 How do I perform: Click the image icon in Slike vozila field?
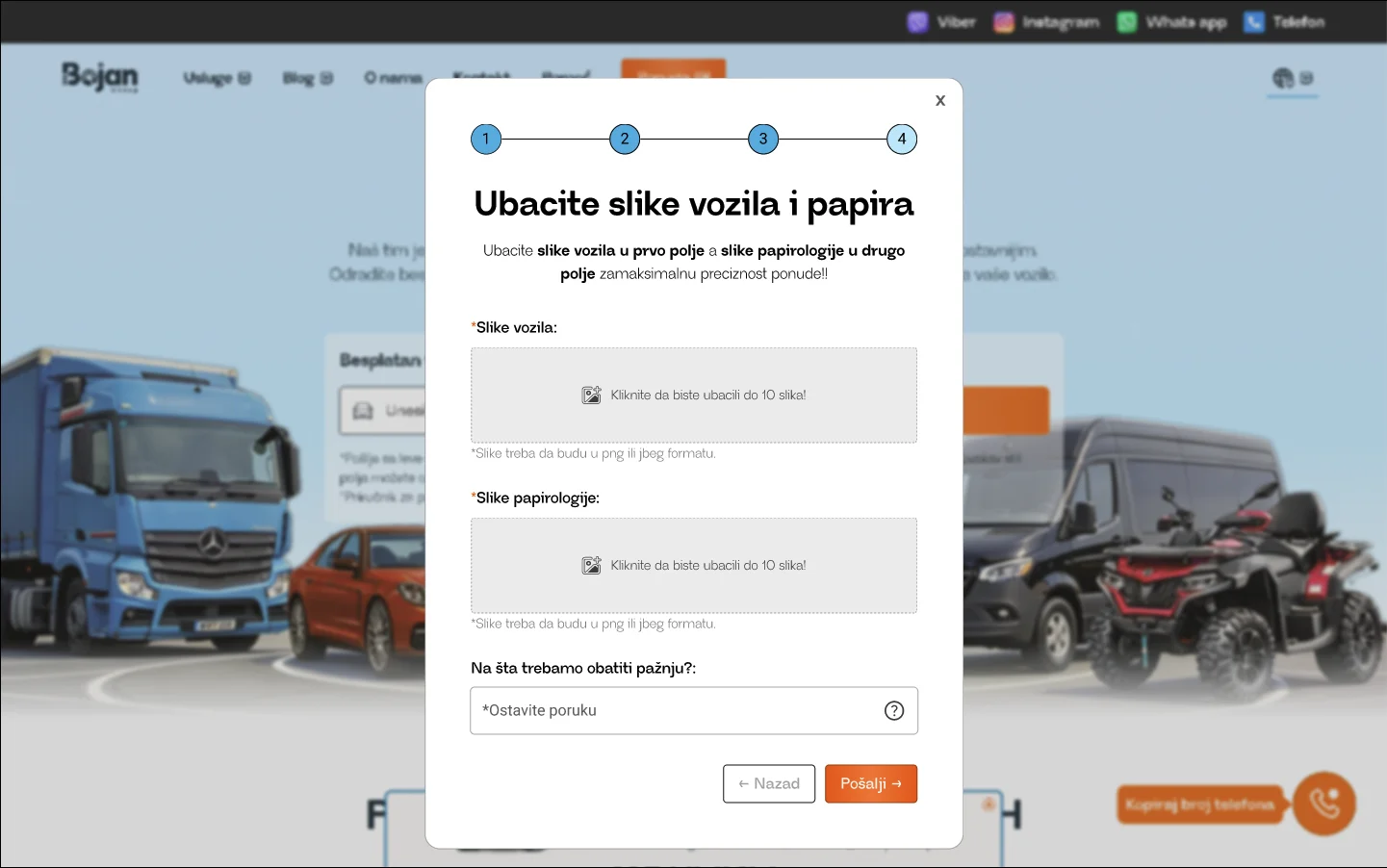tap(591, 395)
